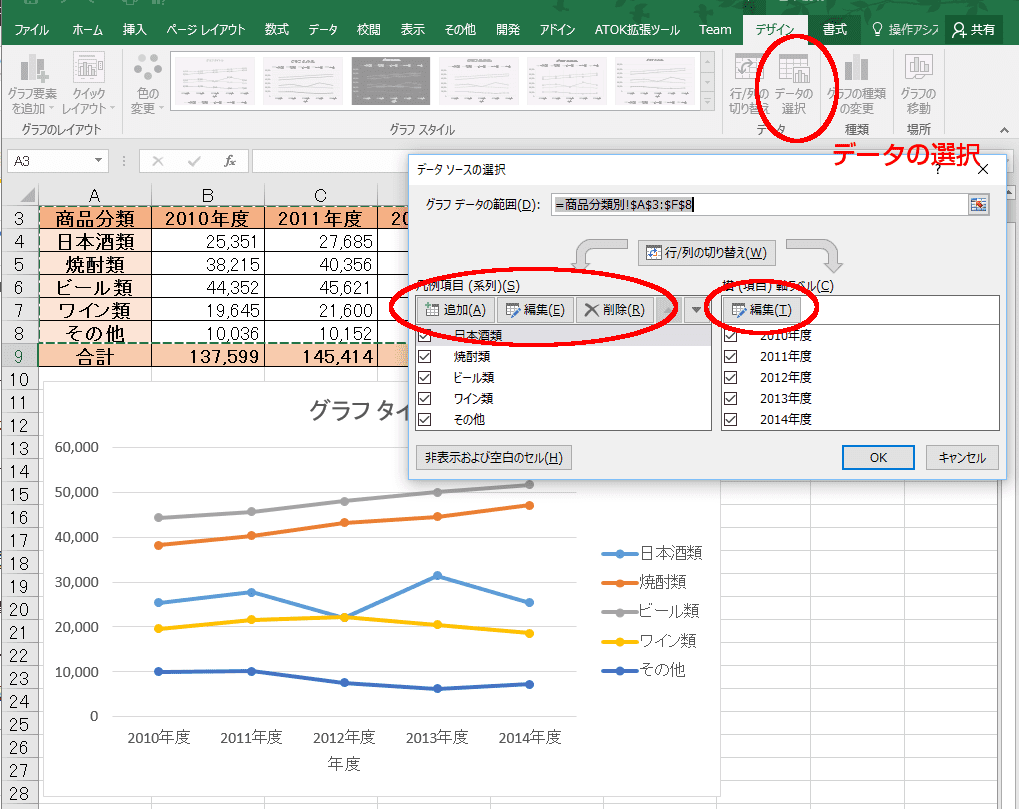
Task: Click the insert function fx icon
Action: [x=229, y=161]
